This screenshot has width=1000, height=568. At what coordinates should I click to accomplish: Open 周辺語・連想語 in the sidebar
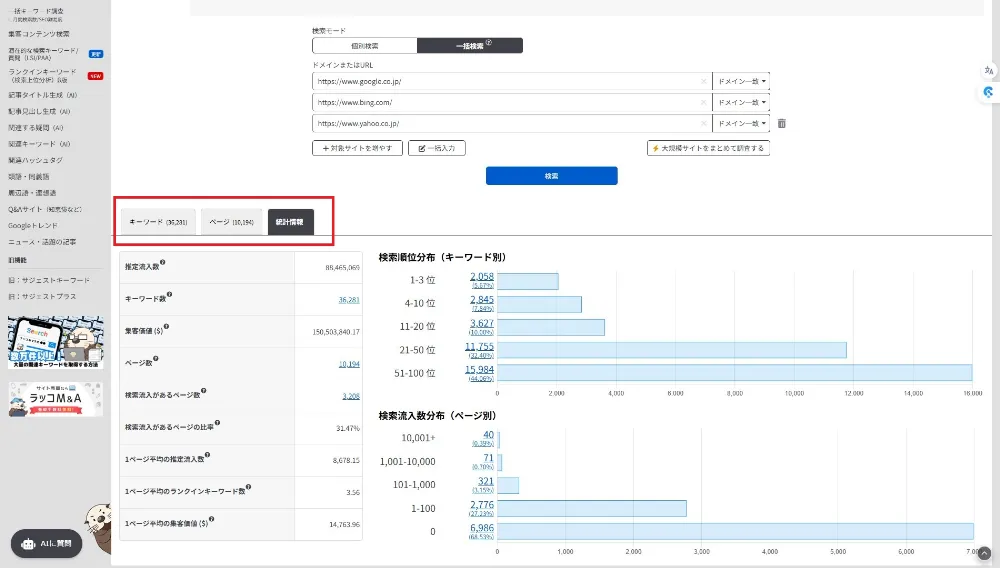(32, 193)
